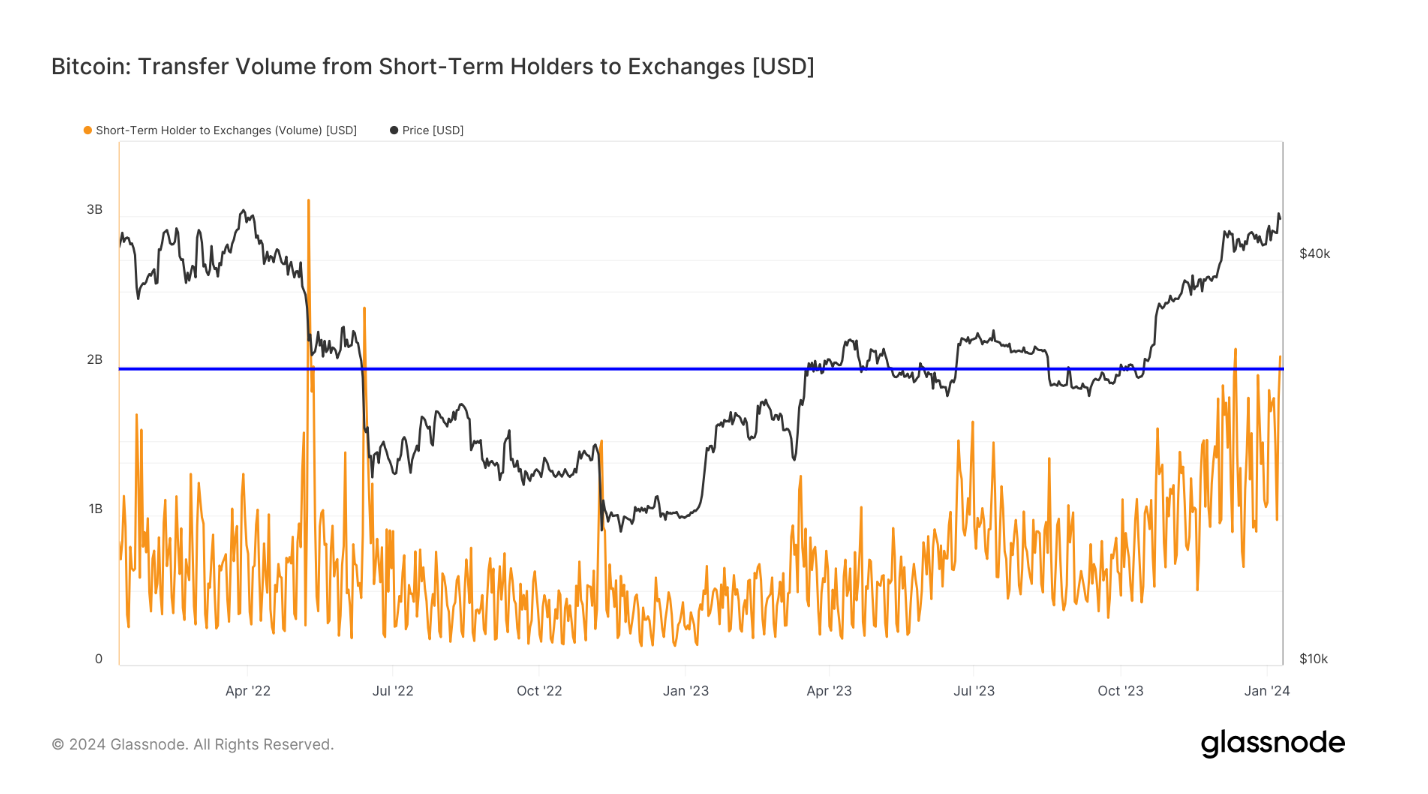Select the Oct '23 date label
This screenshot has height=794, width=1428.
coord(1120,691)
